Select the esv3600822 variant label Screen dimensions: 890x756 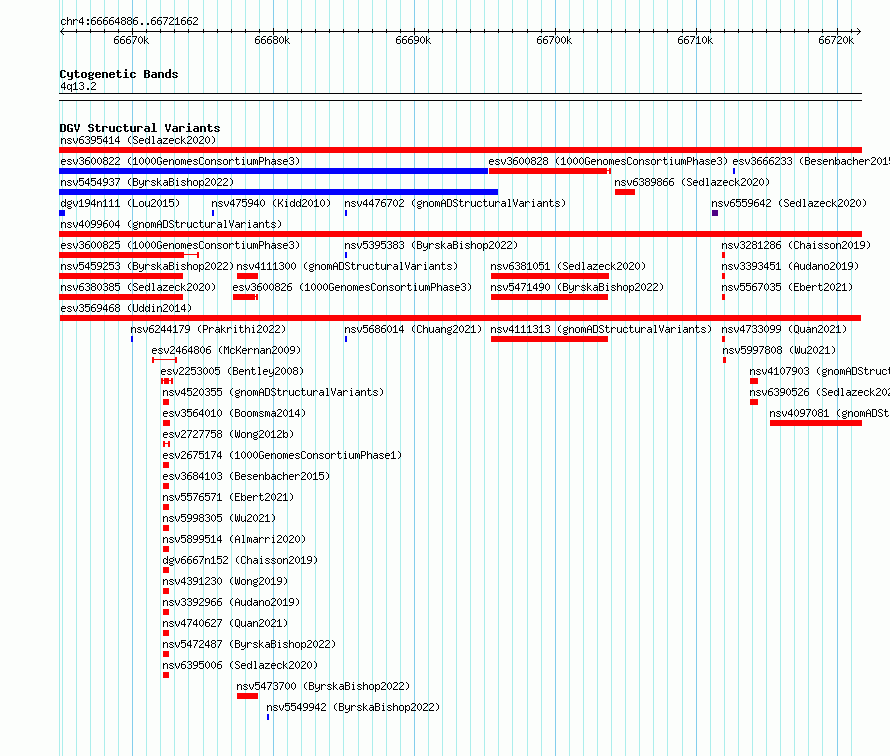click(180, 161)
